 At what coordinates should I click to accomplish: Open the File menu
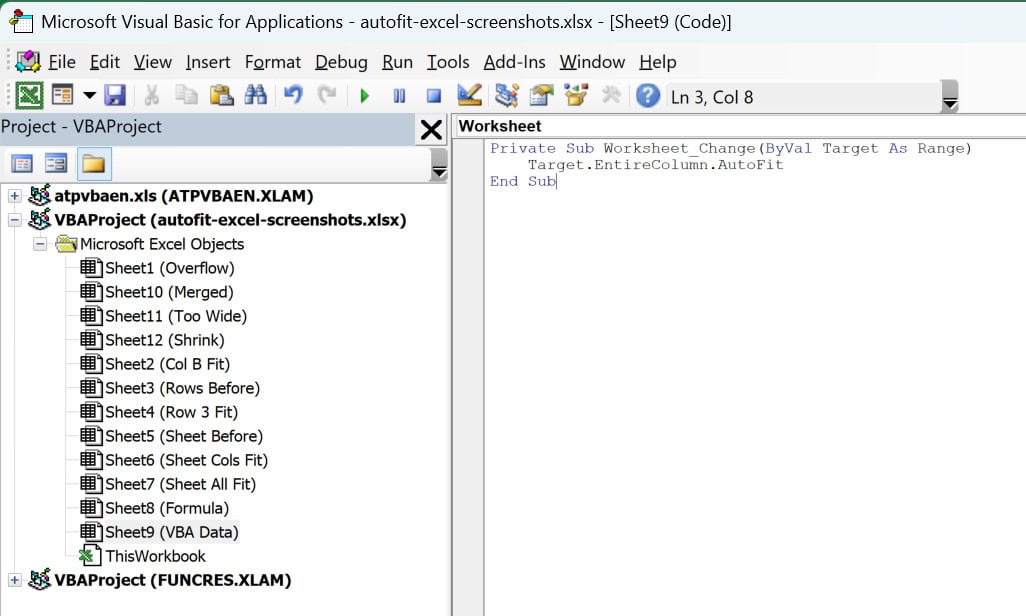(x=62, y=62)
